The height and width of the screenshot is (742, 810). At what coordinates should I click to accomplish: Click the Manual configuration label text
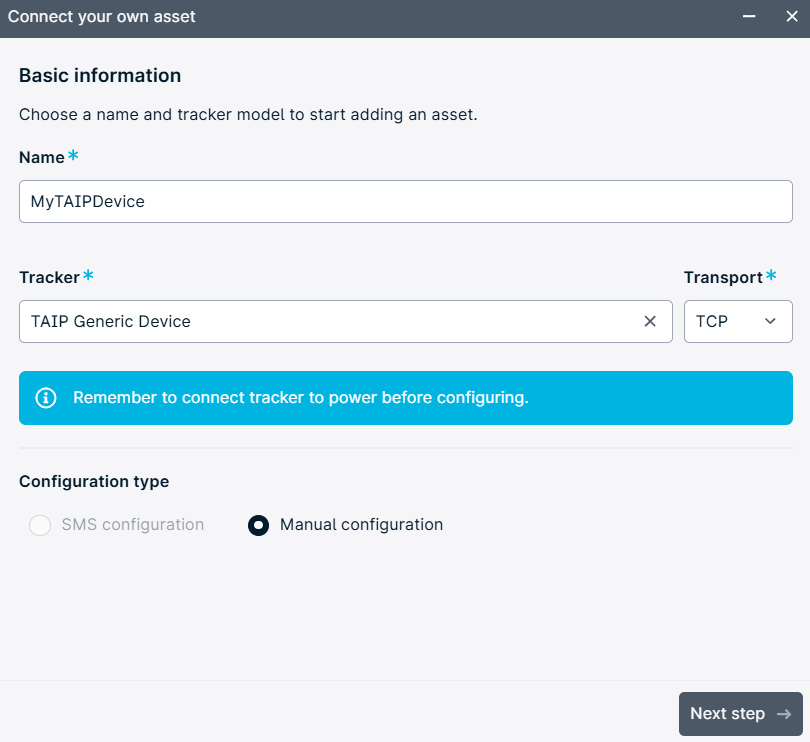[361, 524]
